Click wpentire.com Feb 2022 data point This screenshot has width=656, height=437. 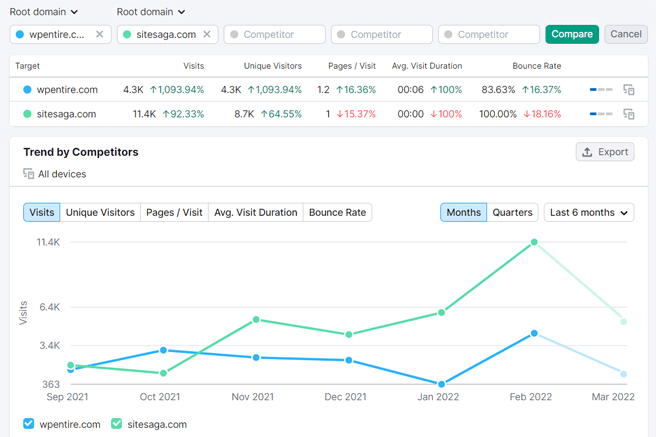tap(534, 333)
